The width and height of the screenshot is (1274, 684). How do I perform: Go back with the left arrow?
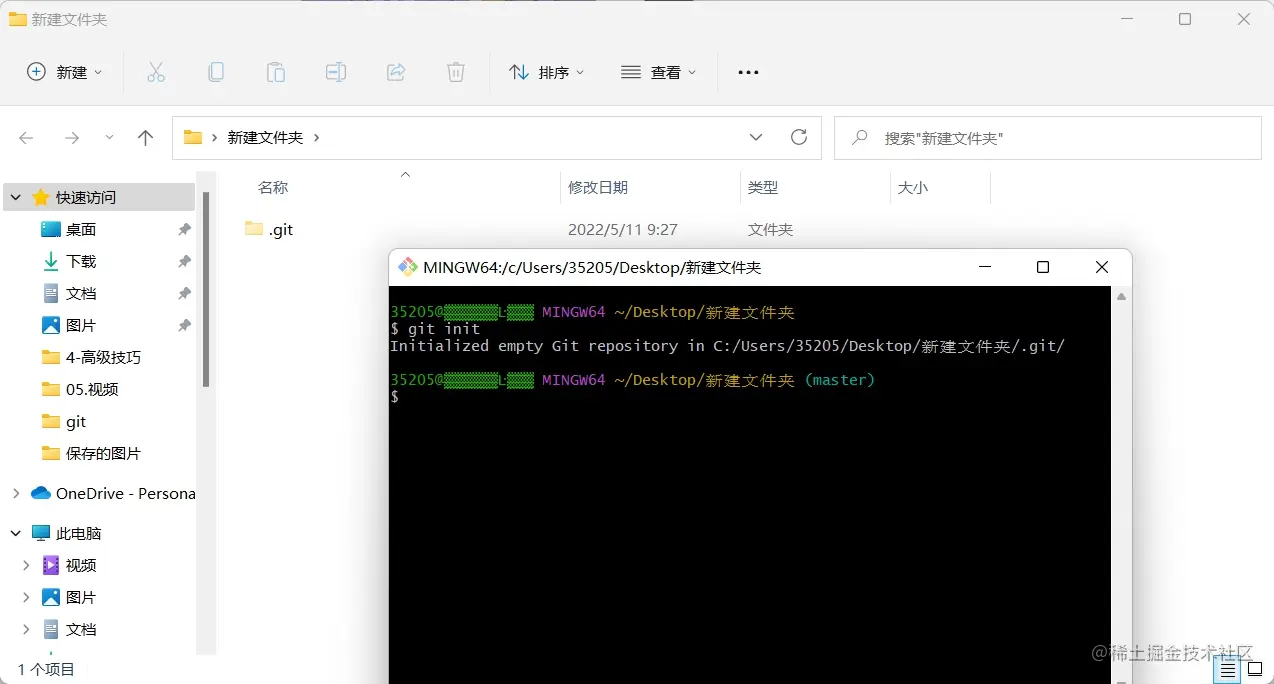pos(27,138)
